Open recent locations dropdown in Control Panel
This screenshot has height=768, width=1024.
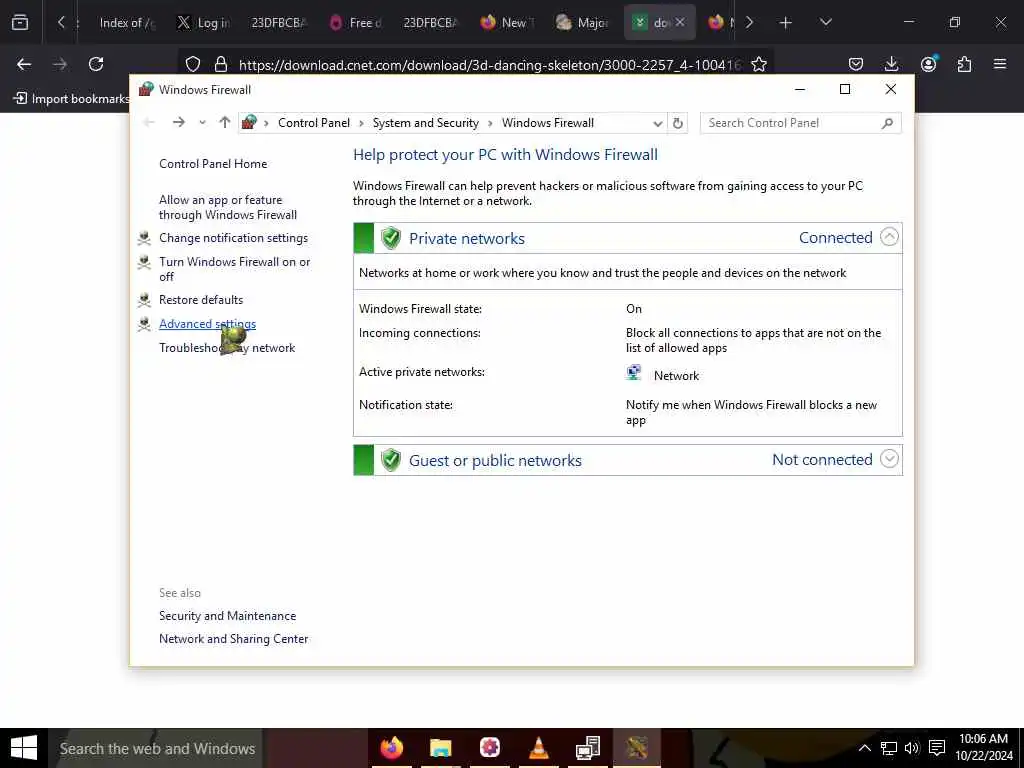[202, 123]
